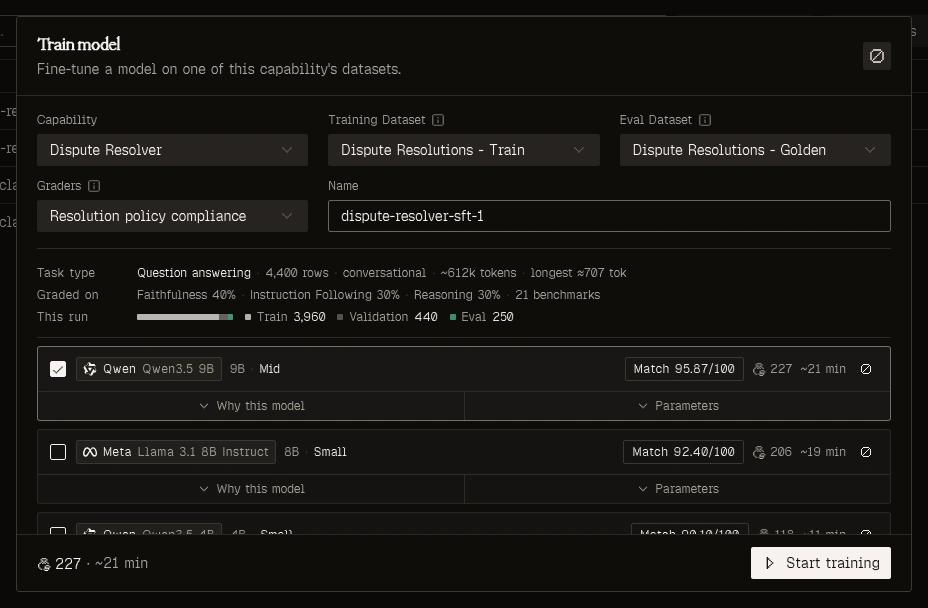
Task: Expand Parameters for Llama 3.1 8B Instruct
Action: 678,488
